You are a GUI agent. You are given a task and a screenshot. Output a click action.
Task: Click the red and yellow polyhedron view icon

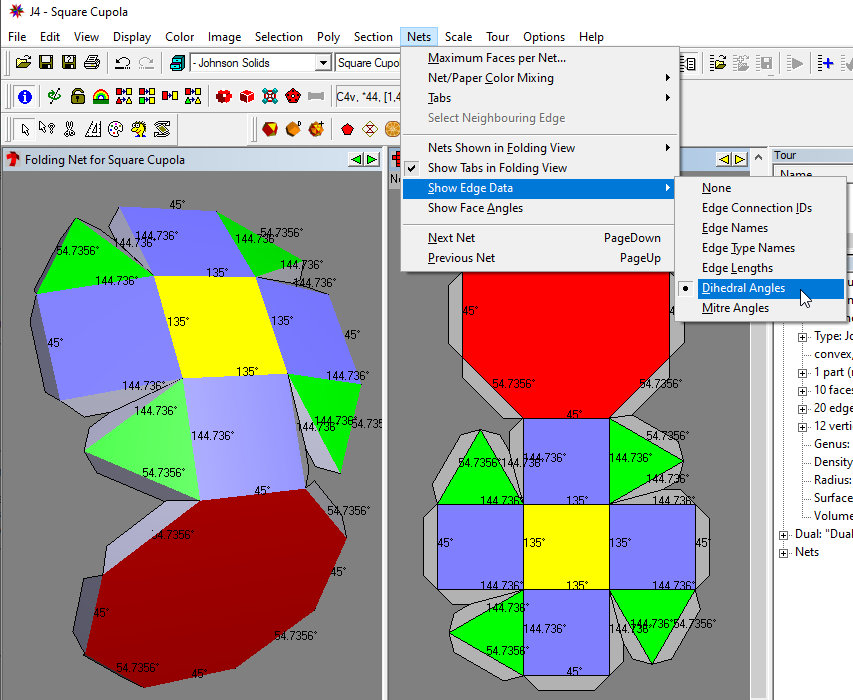click(x=270, y=129)
